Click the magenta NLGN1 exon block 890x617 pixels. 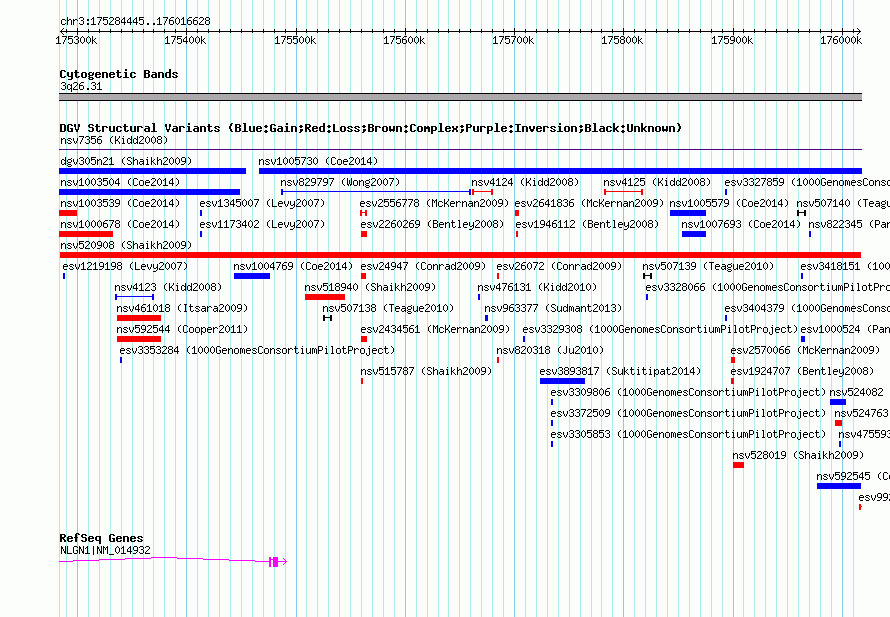[274, 562]
